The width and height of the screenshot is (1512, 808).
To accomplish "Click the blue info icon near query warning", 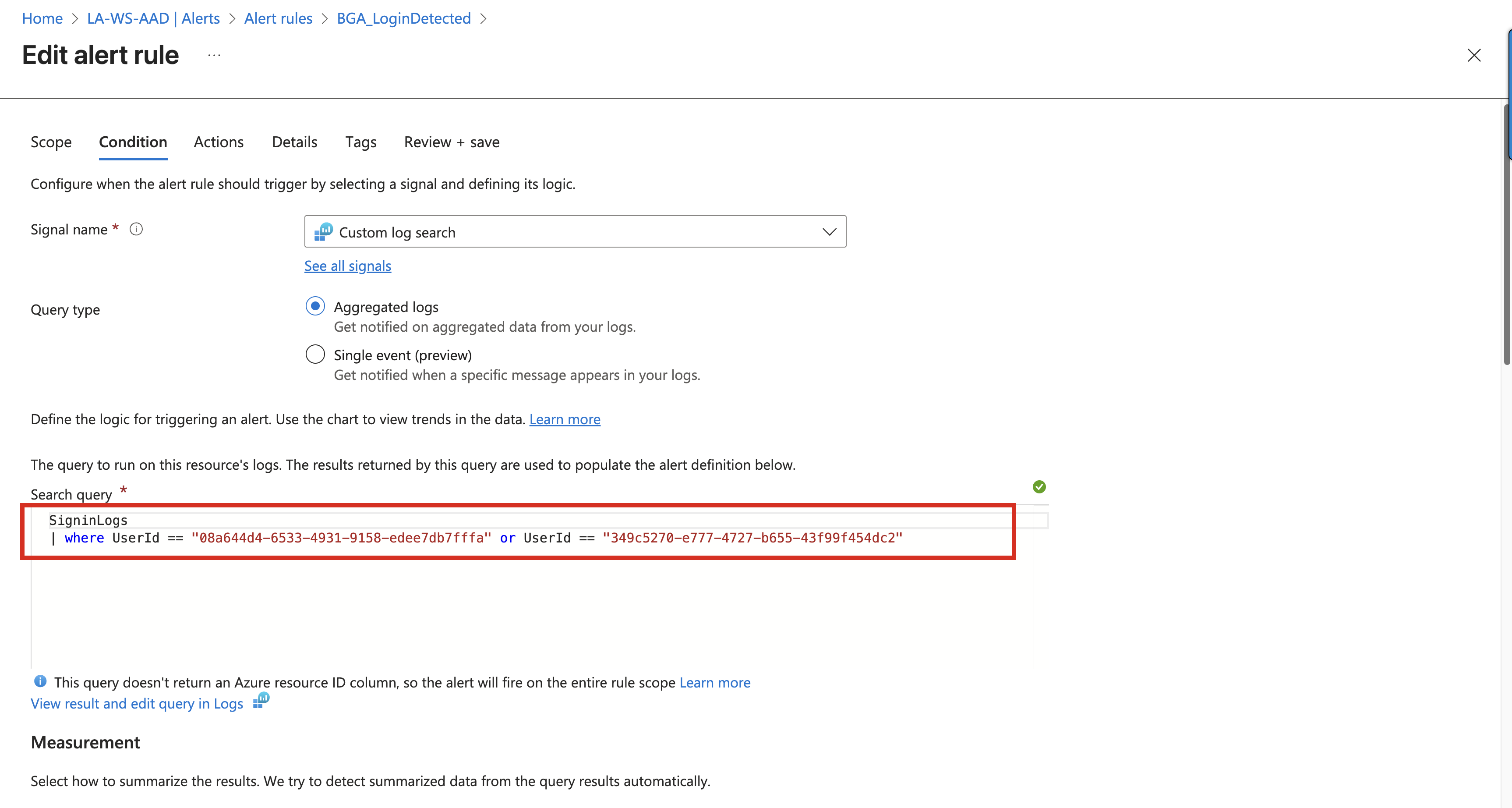I will 40,681.
